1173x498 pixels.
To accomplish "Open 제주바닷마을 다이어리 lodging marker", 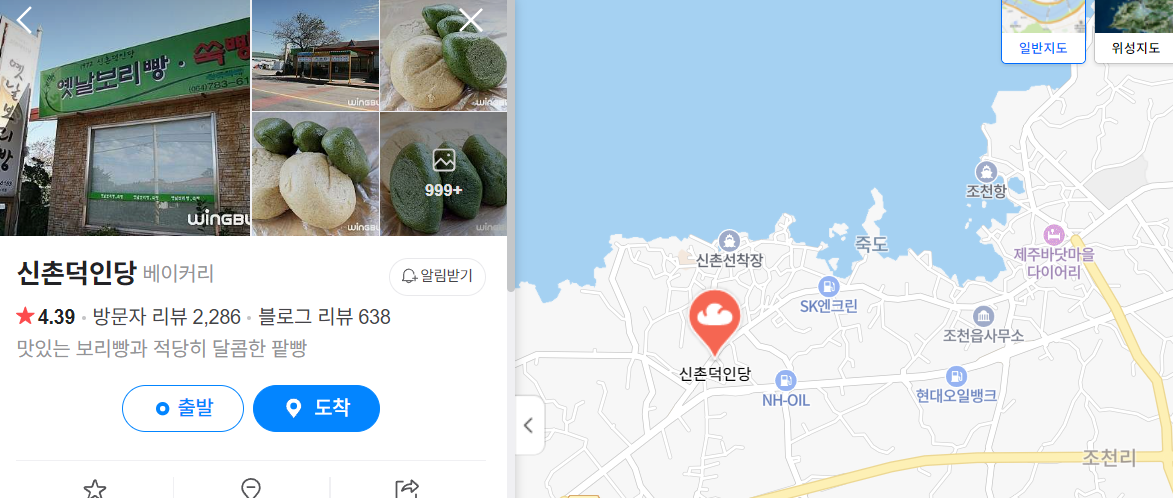I will [1054, 234].
